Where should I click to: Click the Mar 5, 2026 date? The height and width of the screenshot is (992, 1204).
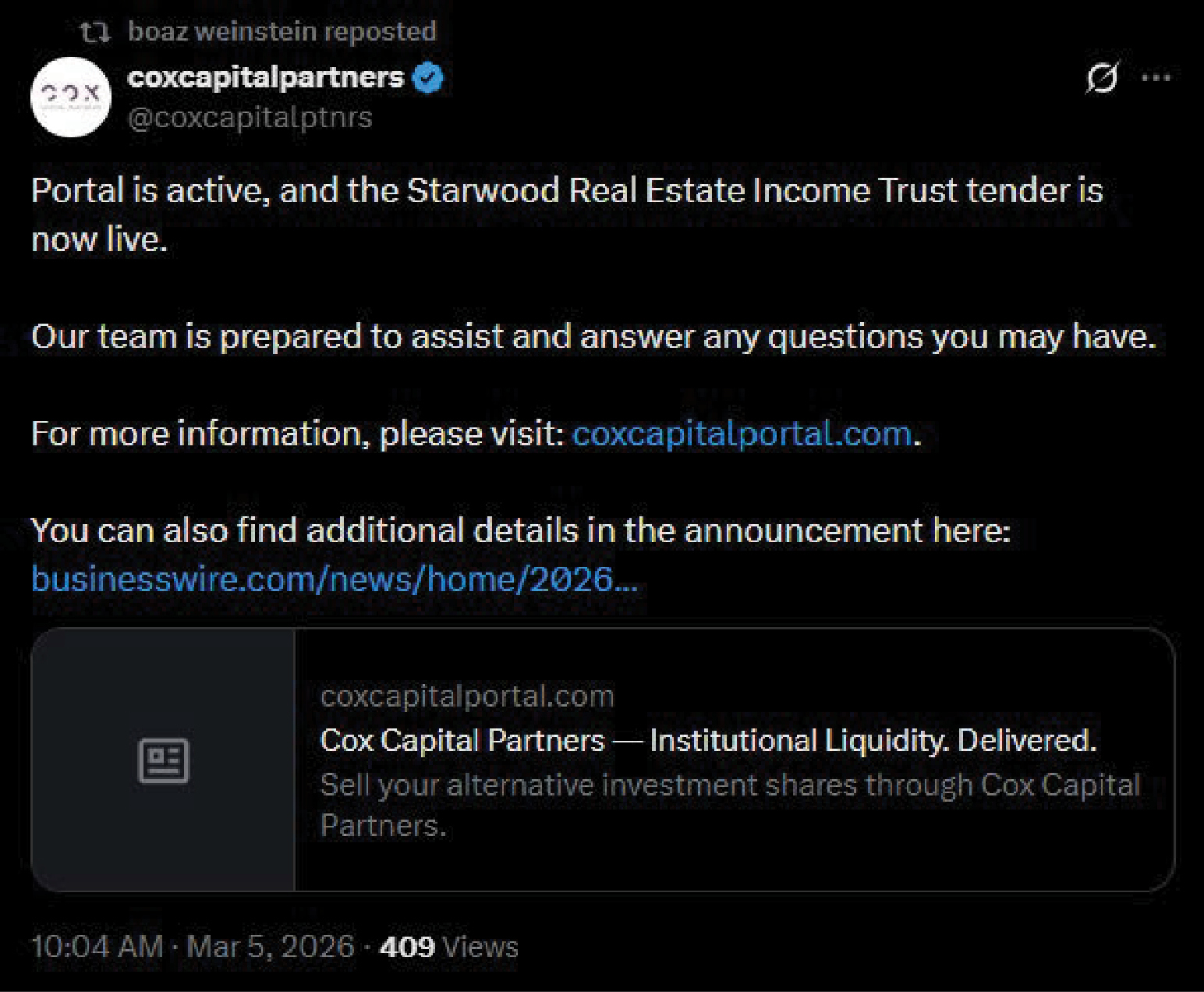[270, 947]
